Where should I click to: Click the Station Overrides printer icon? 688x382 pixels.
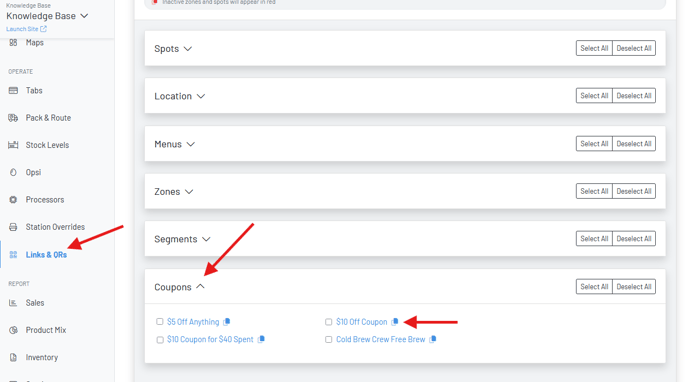(13, 227)
